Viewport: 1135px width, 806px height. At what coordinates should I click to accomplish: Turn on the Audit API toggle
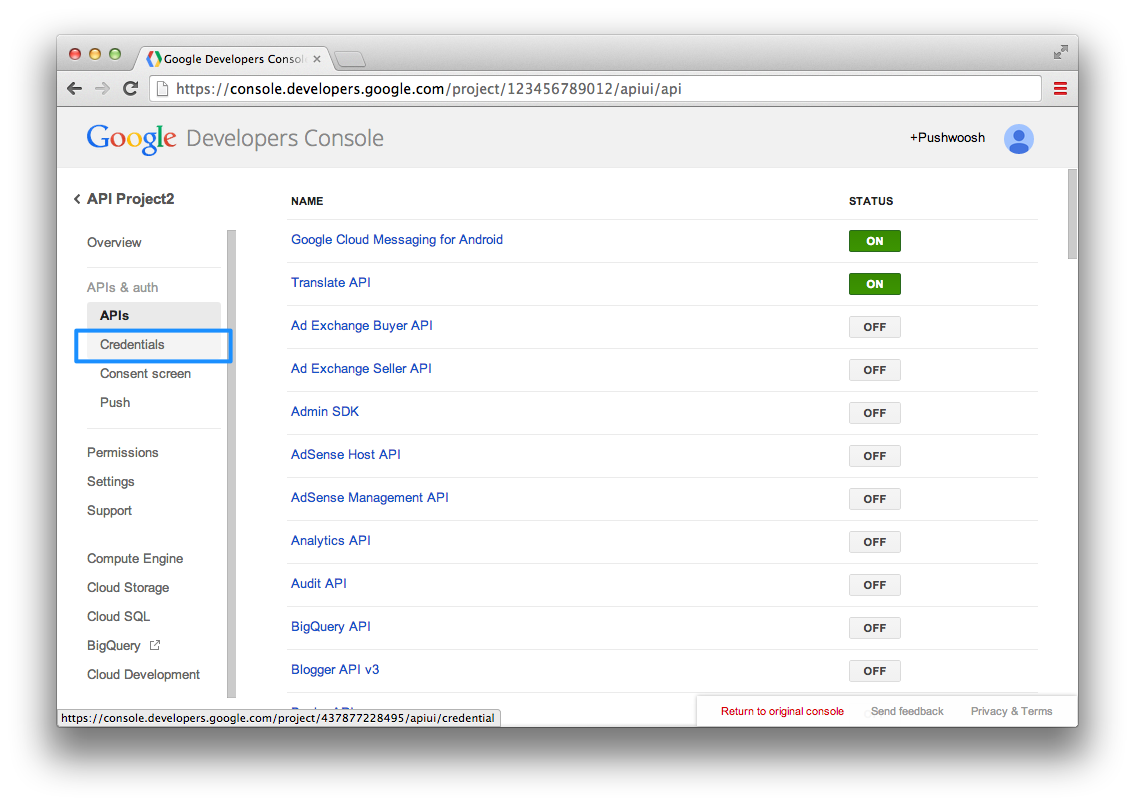[874, 585]
